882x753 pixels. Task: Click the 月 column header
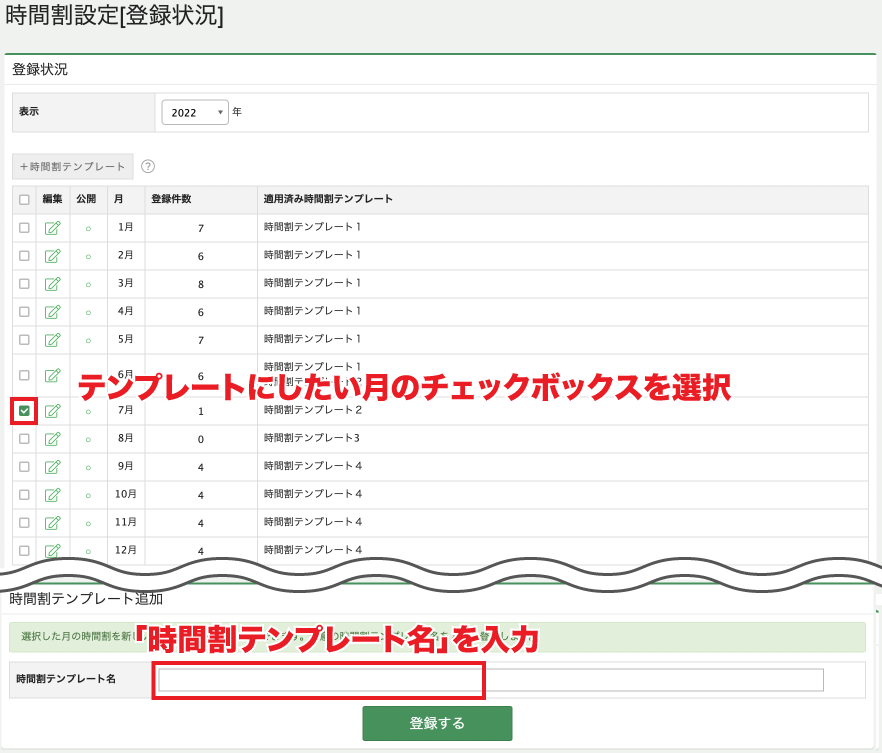[119, 199]
